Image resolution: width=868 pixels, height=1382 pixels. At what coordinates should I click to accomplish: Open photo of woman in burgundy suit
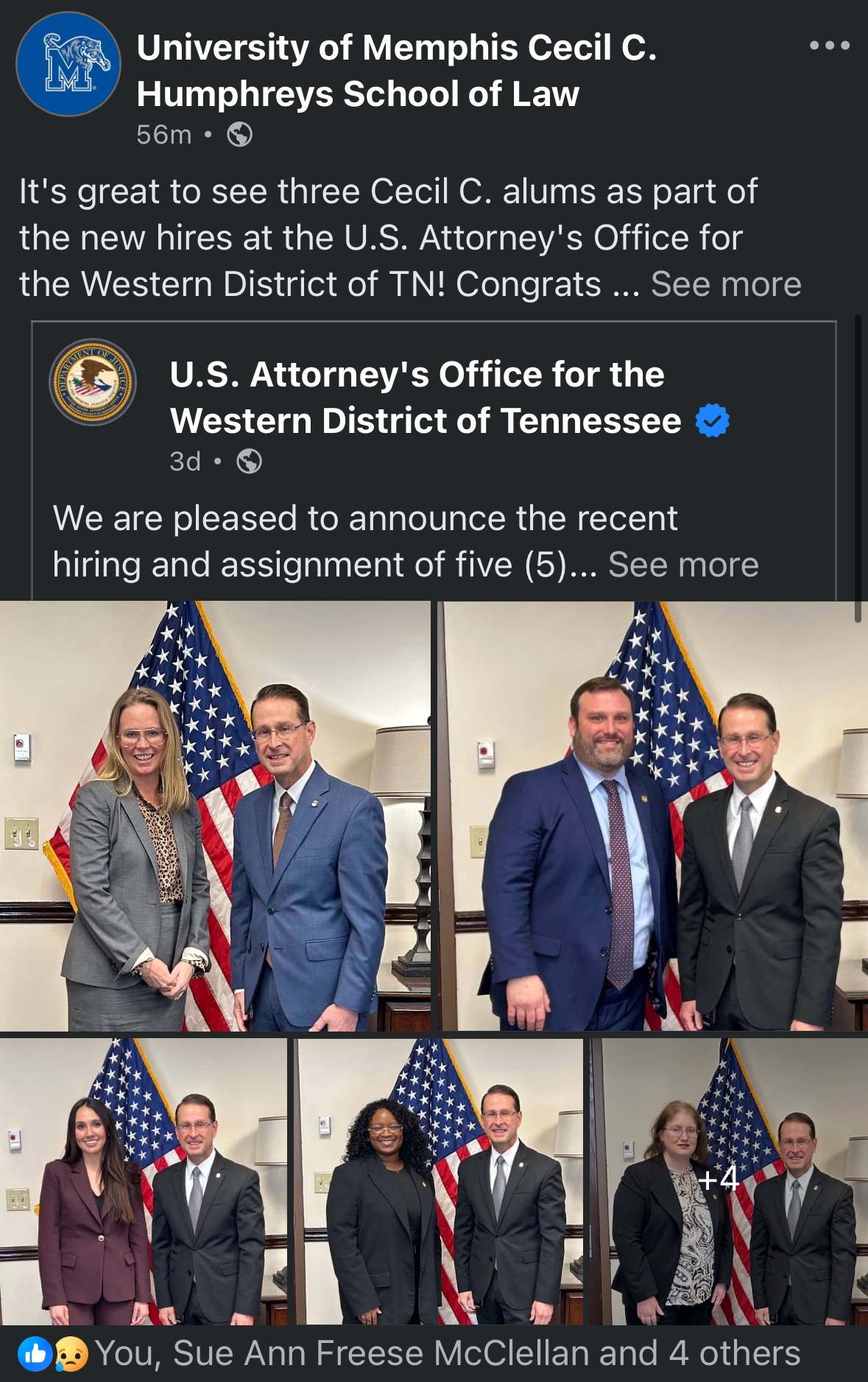pyautogui.click(x=144, y=1181)
